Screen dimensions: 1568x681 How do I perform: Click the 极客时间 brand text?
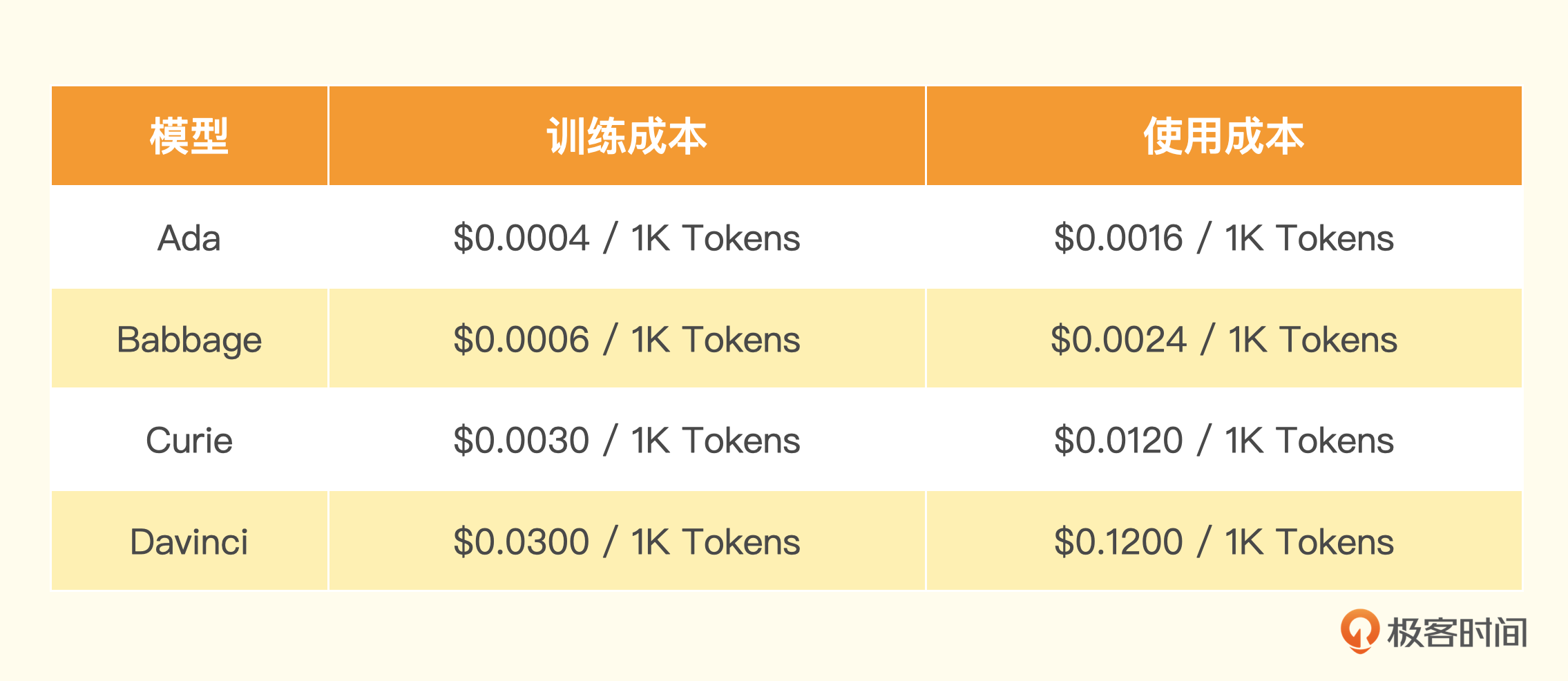(1457, 633)
